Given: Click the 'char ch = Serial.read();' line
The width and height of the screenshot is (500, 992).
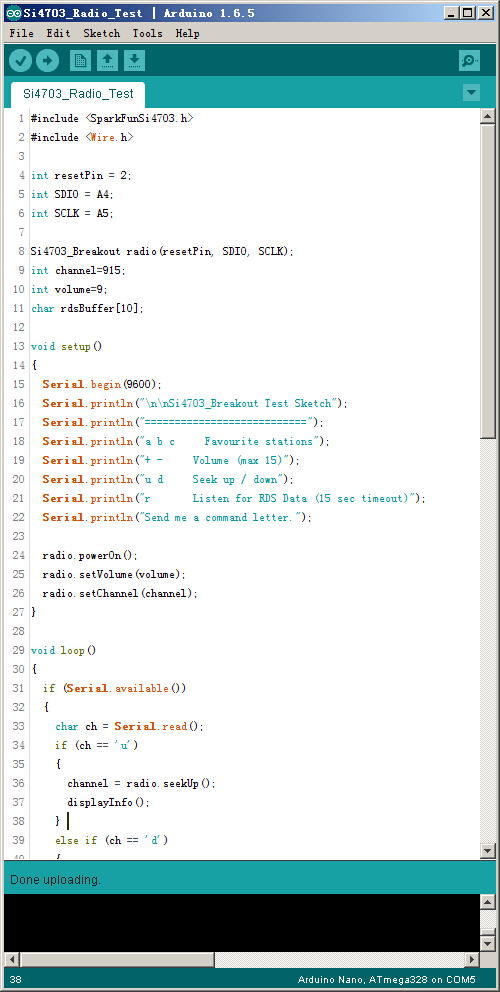Looking at the screenshot, I should (130, 726).
